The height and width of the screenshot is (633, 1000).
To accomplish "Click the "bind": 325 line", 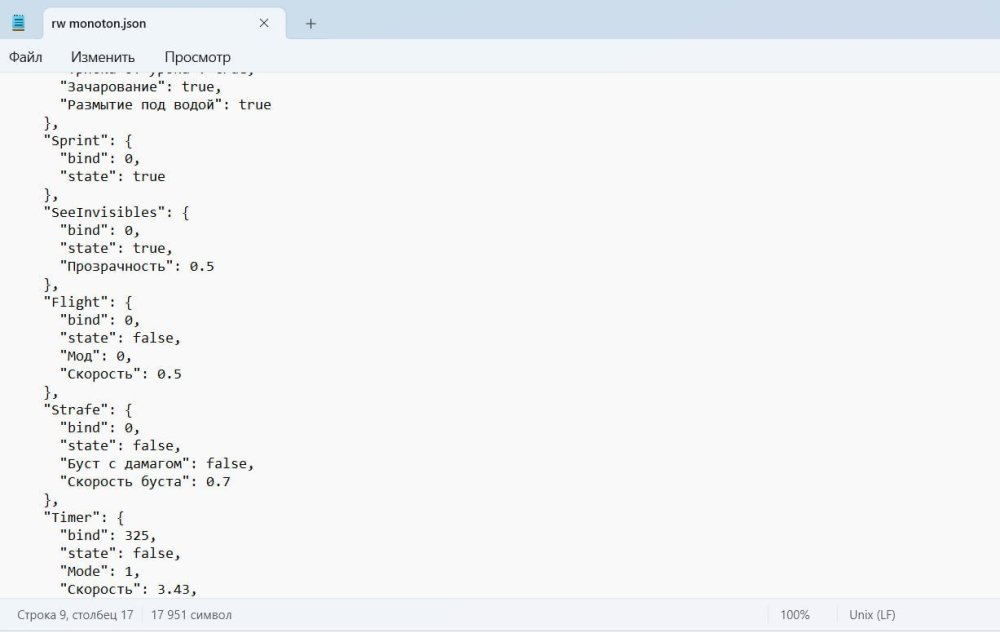I will coord(108,535).
